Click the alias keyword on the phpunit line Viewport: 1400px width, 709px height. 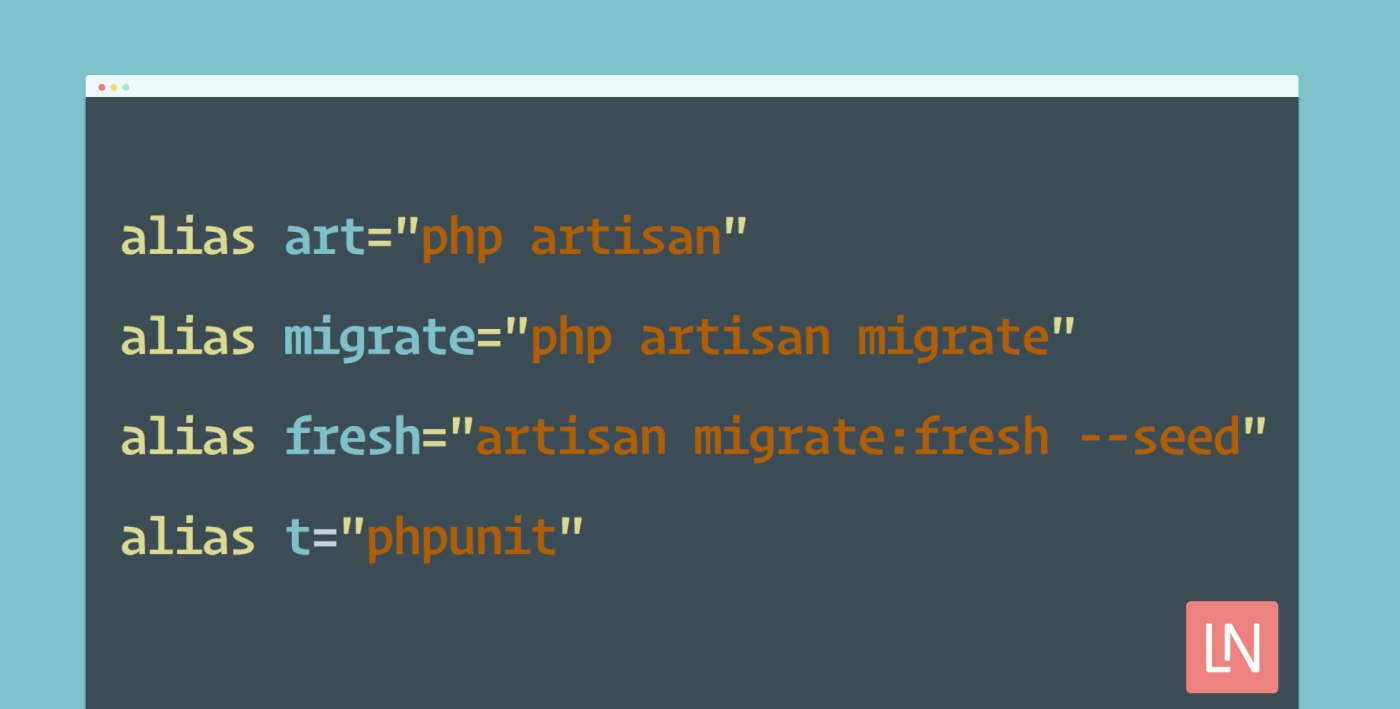pos(189,538)
